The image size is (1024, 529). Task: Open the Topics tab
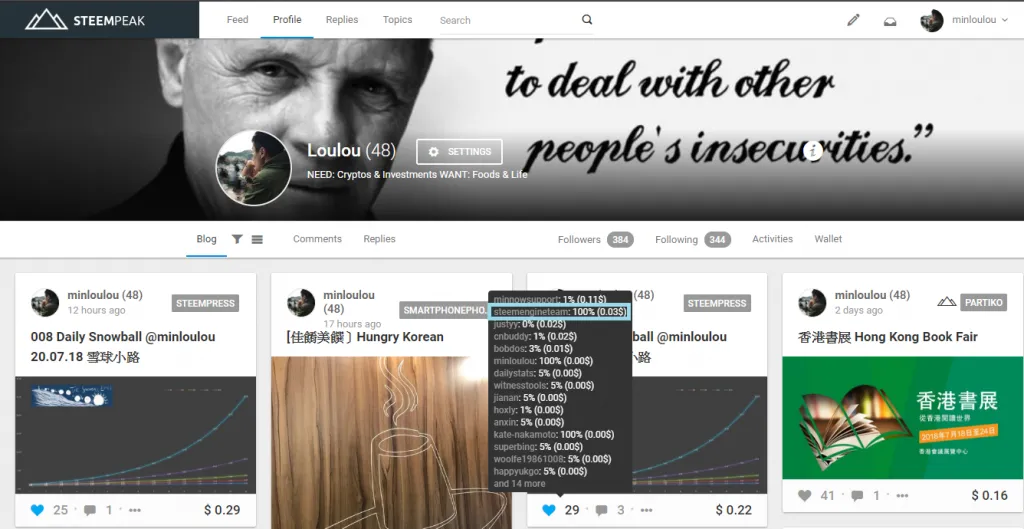pyautogui.click(x=397, y=20)
